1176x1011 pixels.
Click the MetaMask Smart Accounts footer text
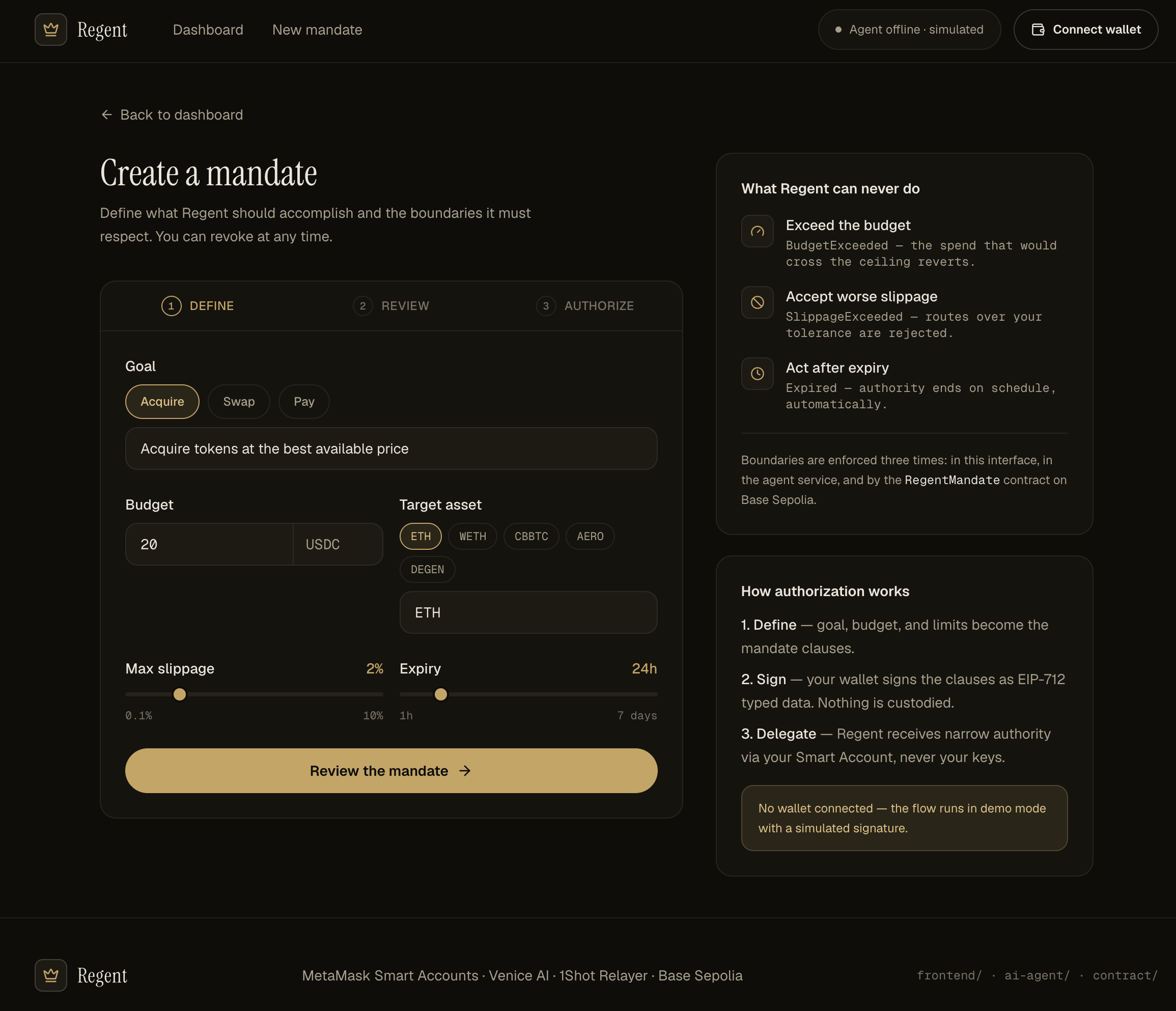pyautogui.click(x=390, y=975)
